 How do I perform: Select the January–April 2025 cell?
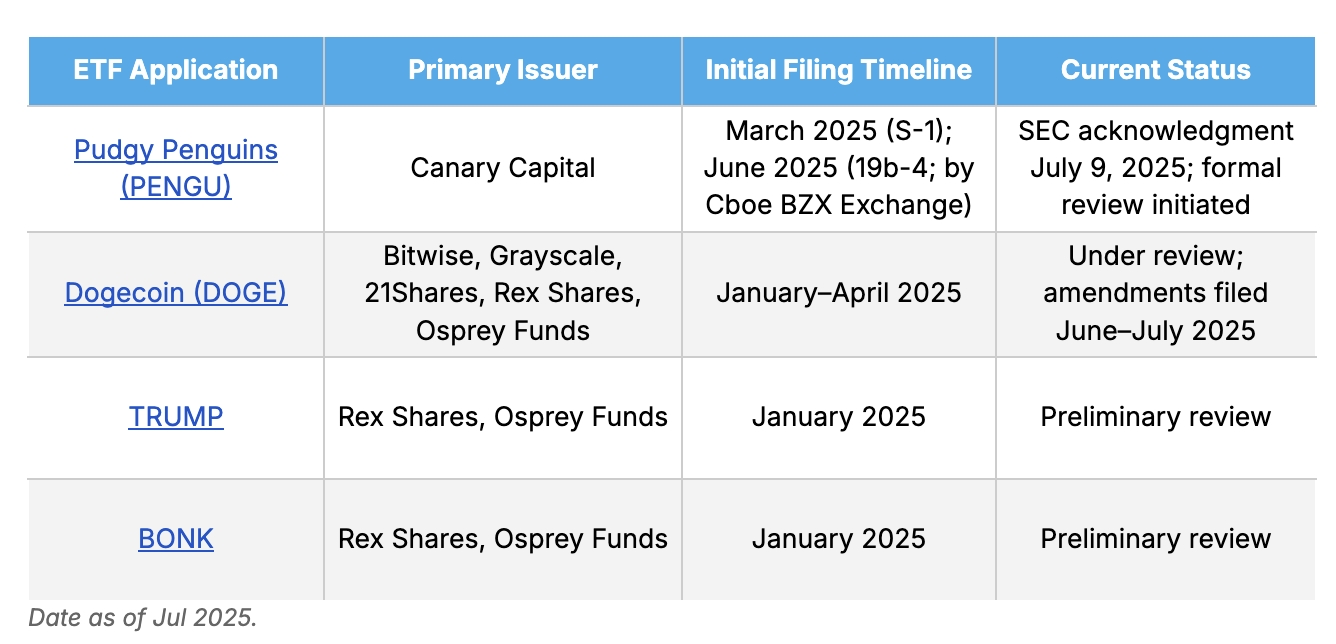[839, 294]
